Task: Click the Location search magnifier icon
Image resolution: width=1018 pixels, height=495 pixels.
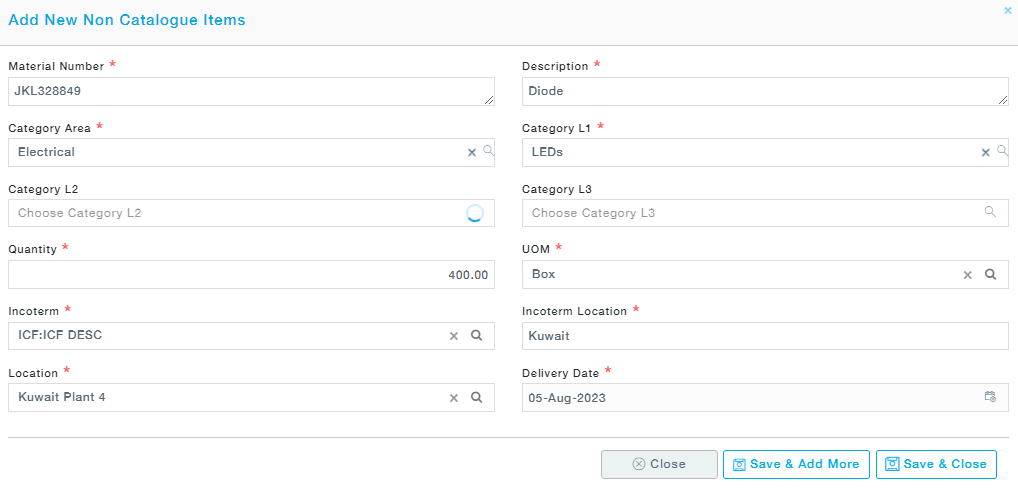Action: coord(477,397)
